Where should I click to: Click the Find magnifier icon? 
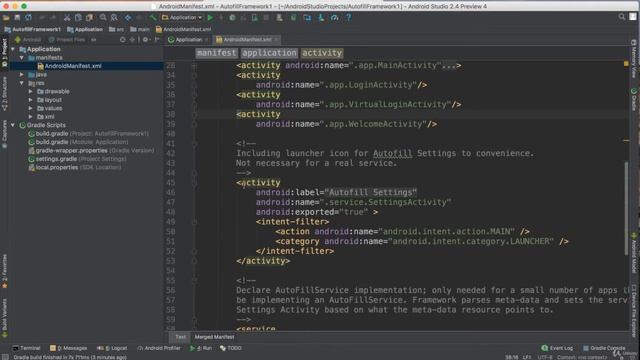[x=103, y=18]
